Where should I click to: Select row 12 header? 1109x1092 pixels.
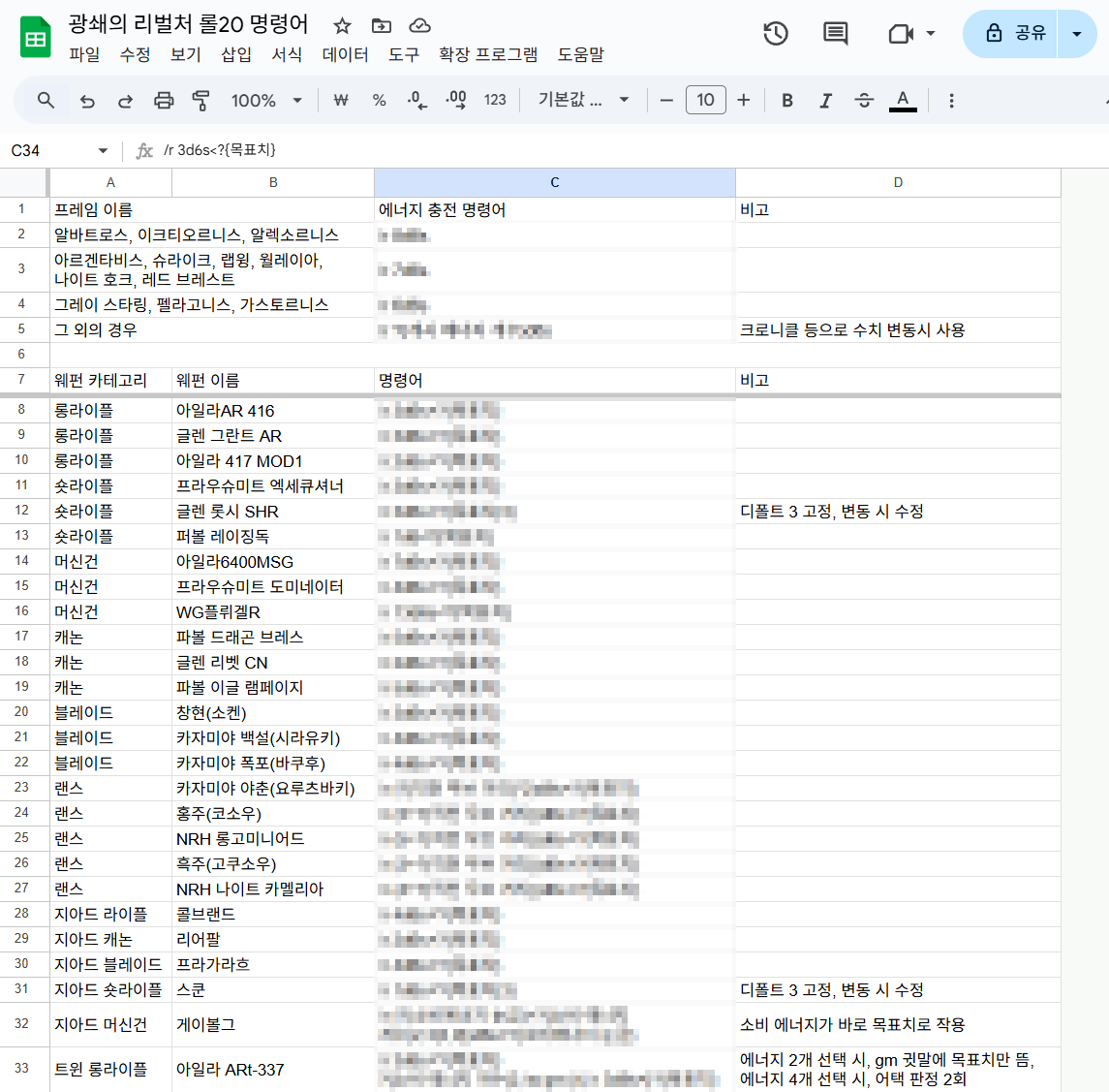(22, 511)
